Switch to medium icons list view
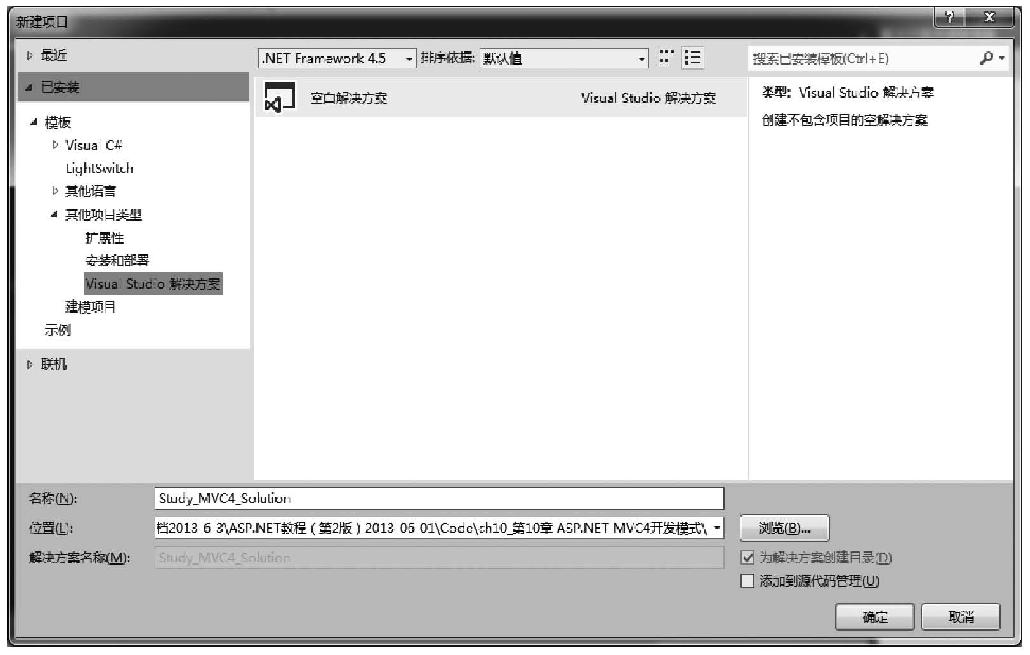This screenshot has width=1030, height=655. tap(692, 57)
